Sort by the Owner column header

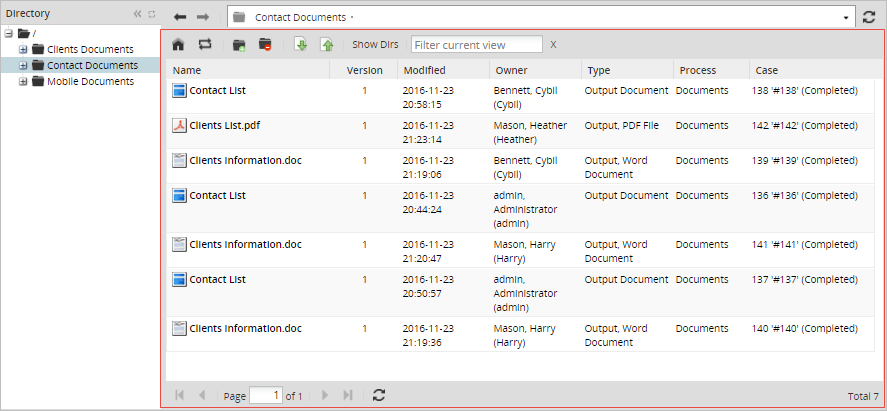click(510, 71)
